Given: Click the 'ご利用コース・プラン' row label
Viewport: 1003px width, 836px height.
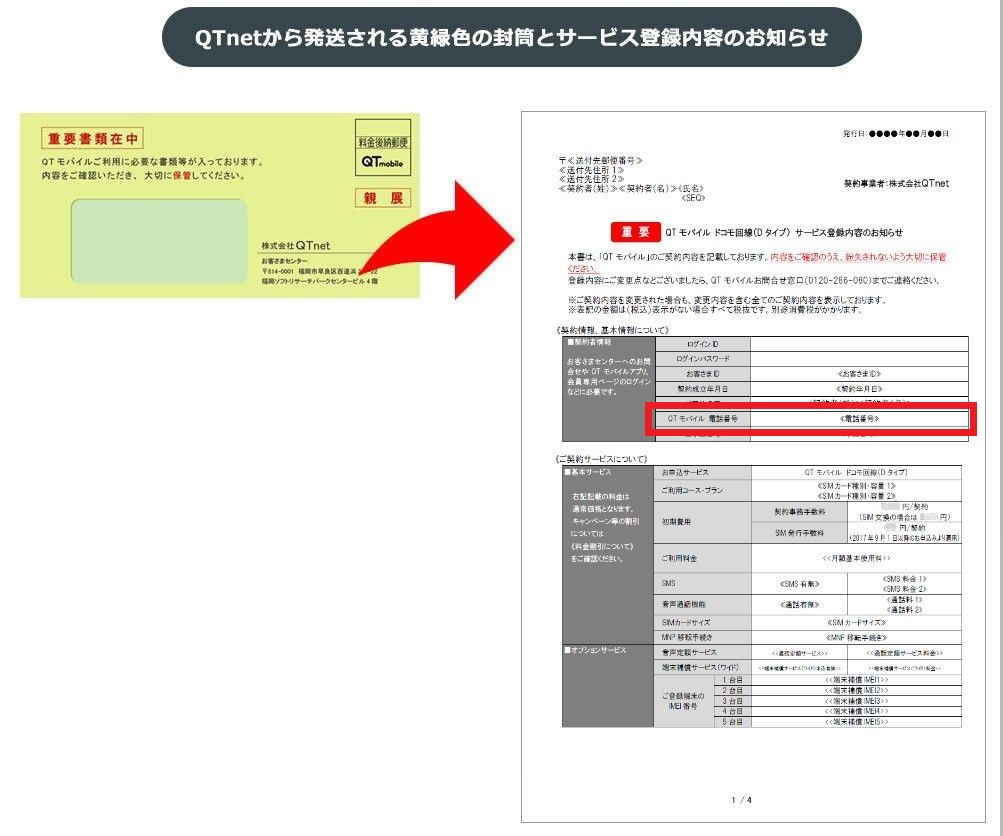Looking at the screenshot, I should 702,491.
